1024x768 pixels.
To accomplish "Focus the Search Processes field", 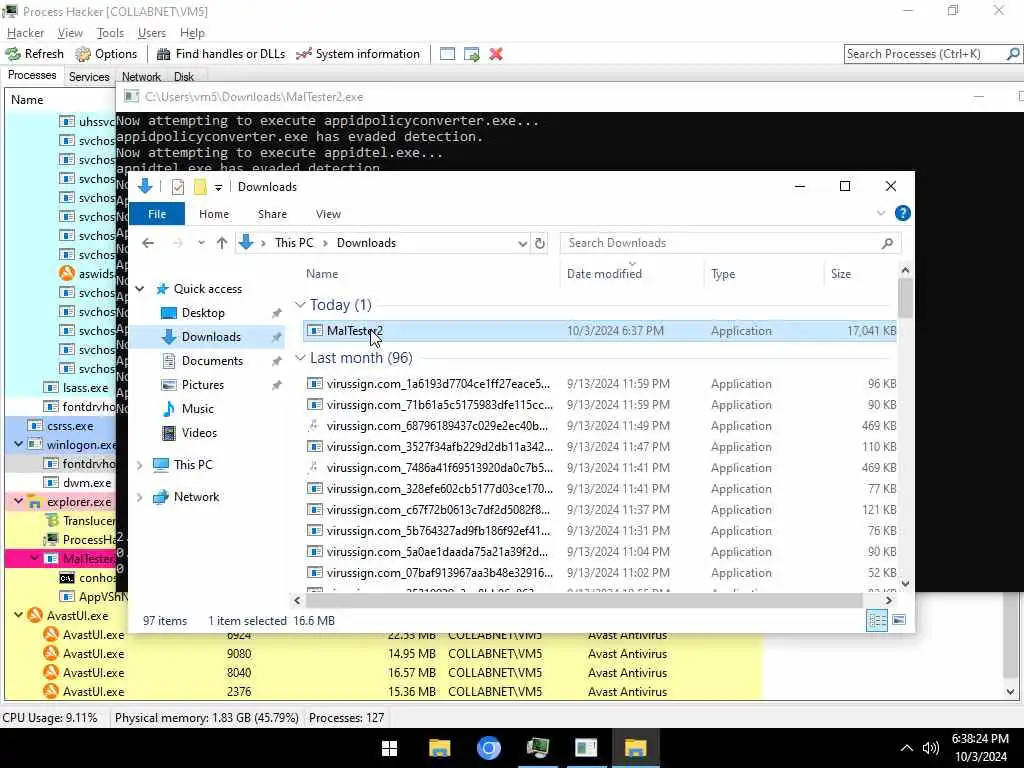I will click(x=925, y=54).
